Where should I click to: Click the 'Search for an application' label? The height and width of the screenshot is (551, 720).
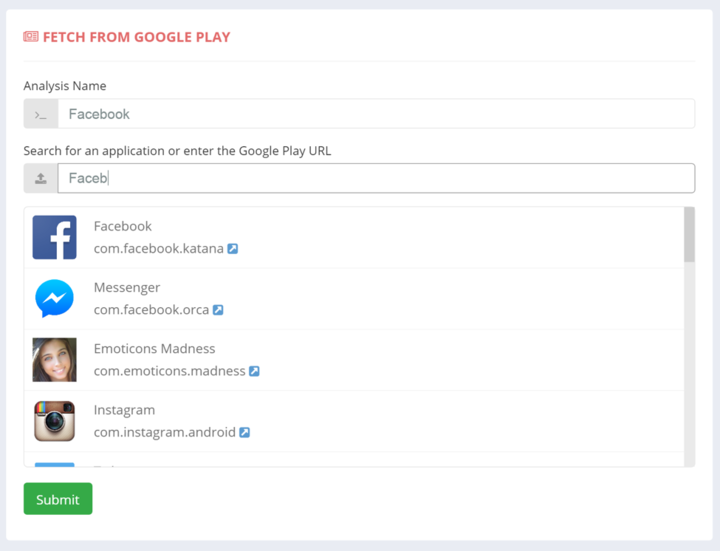177,151
